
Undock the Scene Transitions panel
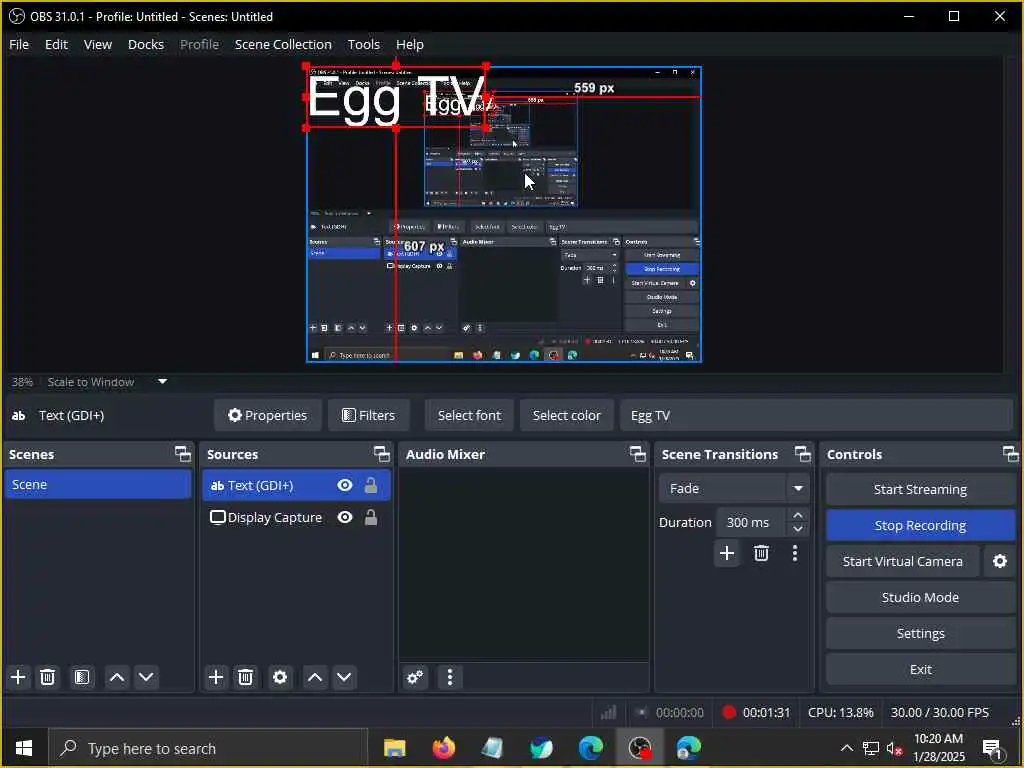coord(803,454)
